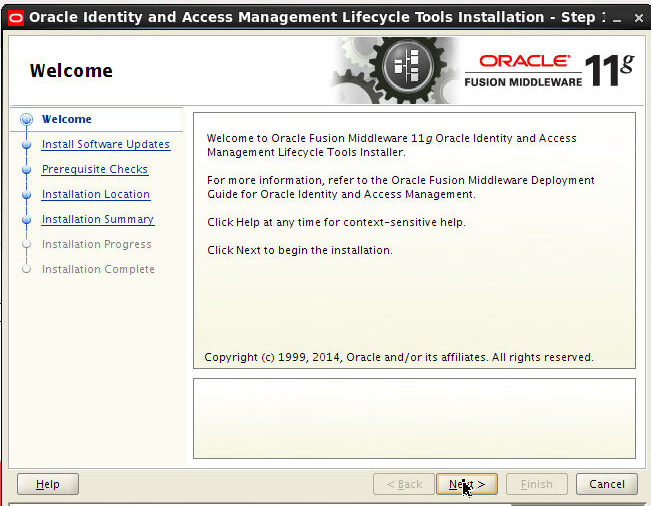Click the 'Click Next to begin the installation' text
Viewport: 651px width, 506px height.
(300, 250)
